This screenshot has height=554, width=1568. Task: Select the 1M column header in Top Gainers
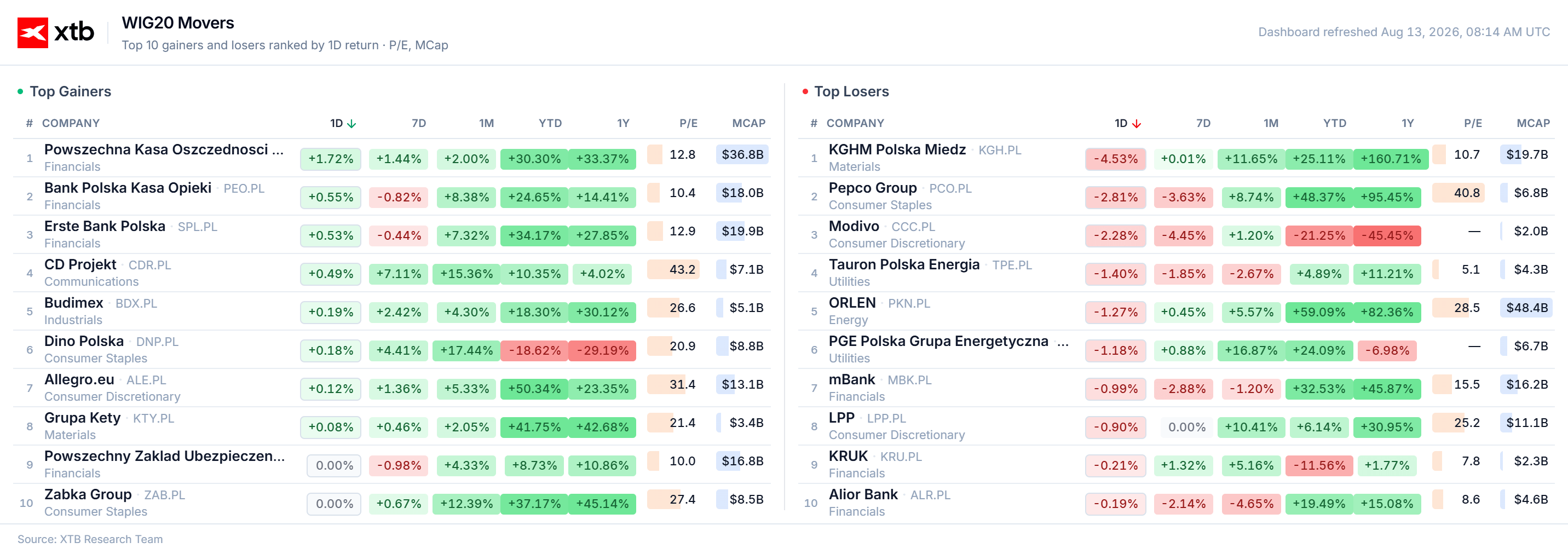tap(486, 123)
